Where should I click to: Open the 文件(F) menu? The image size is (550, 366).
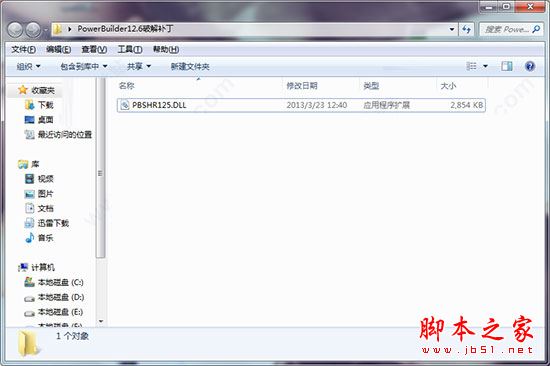pos(24,49)
